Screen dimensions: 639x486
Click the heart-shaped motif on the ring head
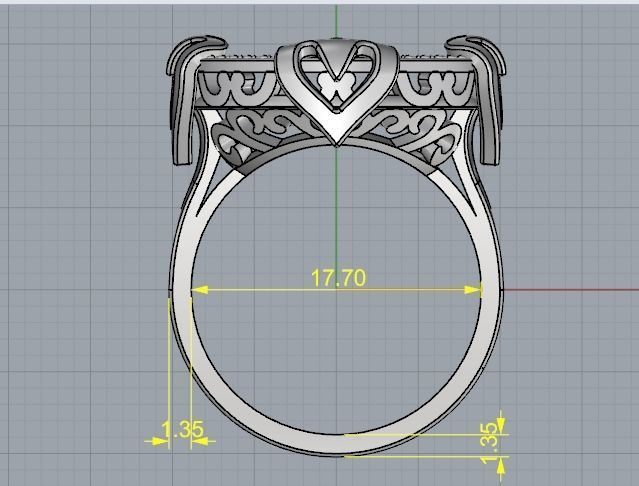(x=337, y=92)
